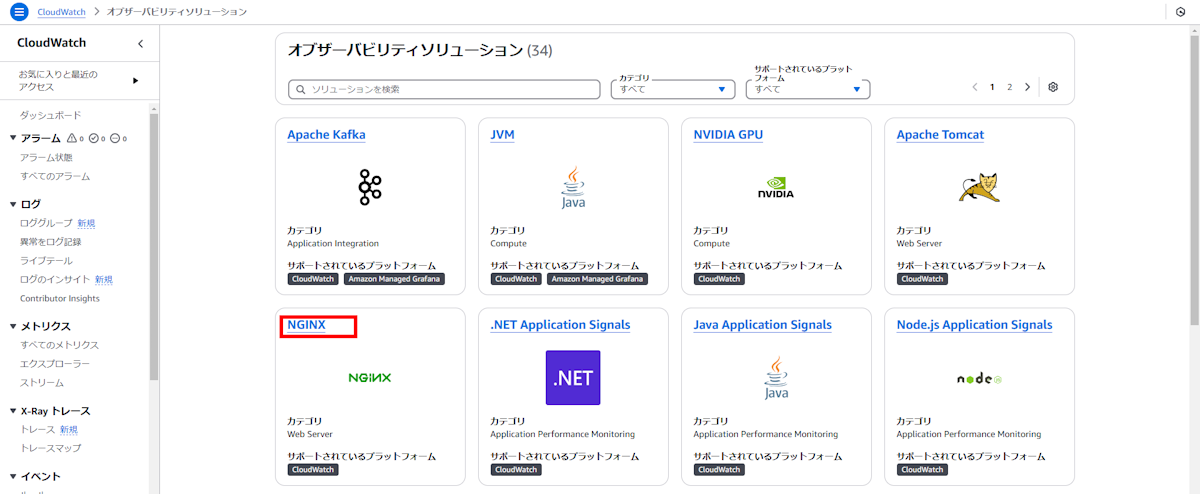Viewport: 1200px width, 494px height.
Task: Click inside the ソリューションを検索 search field
Action: pos(445,89)
